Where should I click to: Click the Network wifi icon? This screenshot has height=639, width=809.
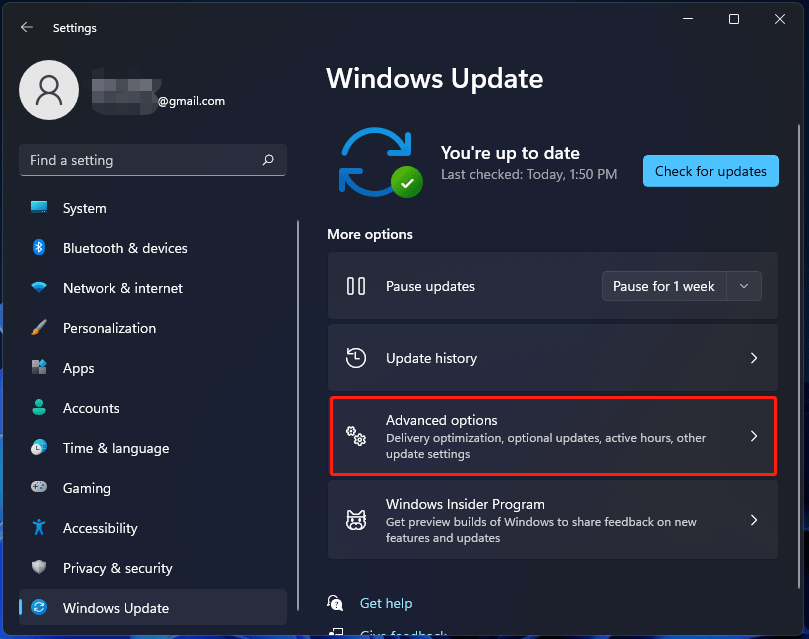coord(39,287)
